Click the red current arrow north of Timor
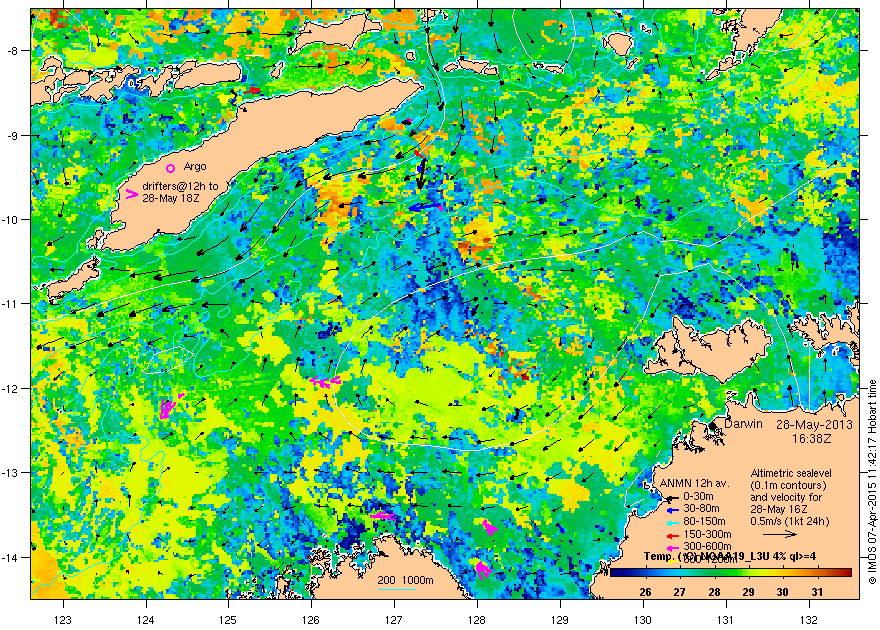Viewport: 880px width, 630px height. [252, 90]
